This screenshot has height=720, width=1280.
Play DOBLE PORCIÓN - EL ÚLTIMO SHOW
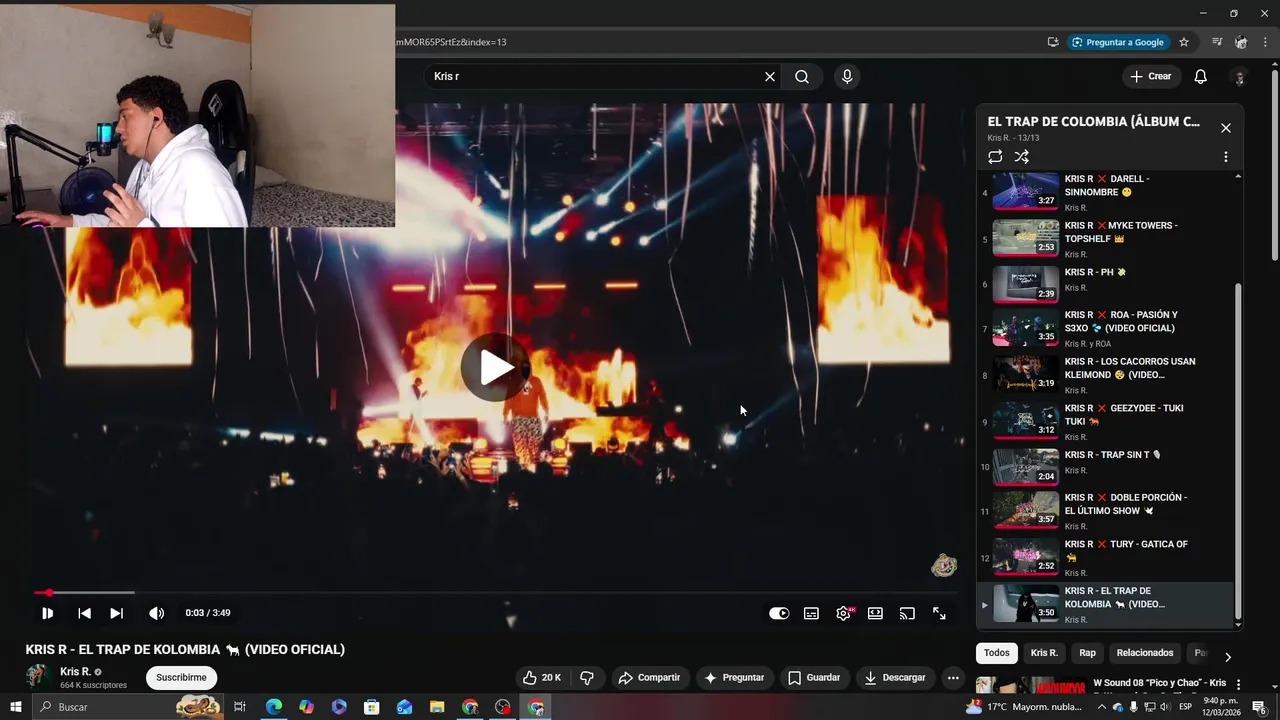1105,510
